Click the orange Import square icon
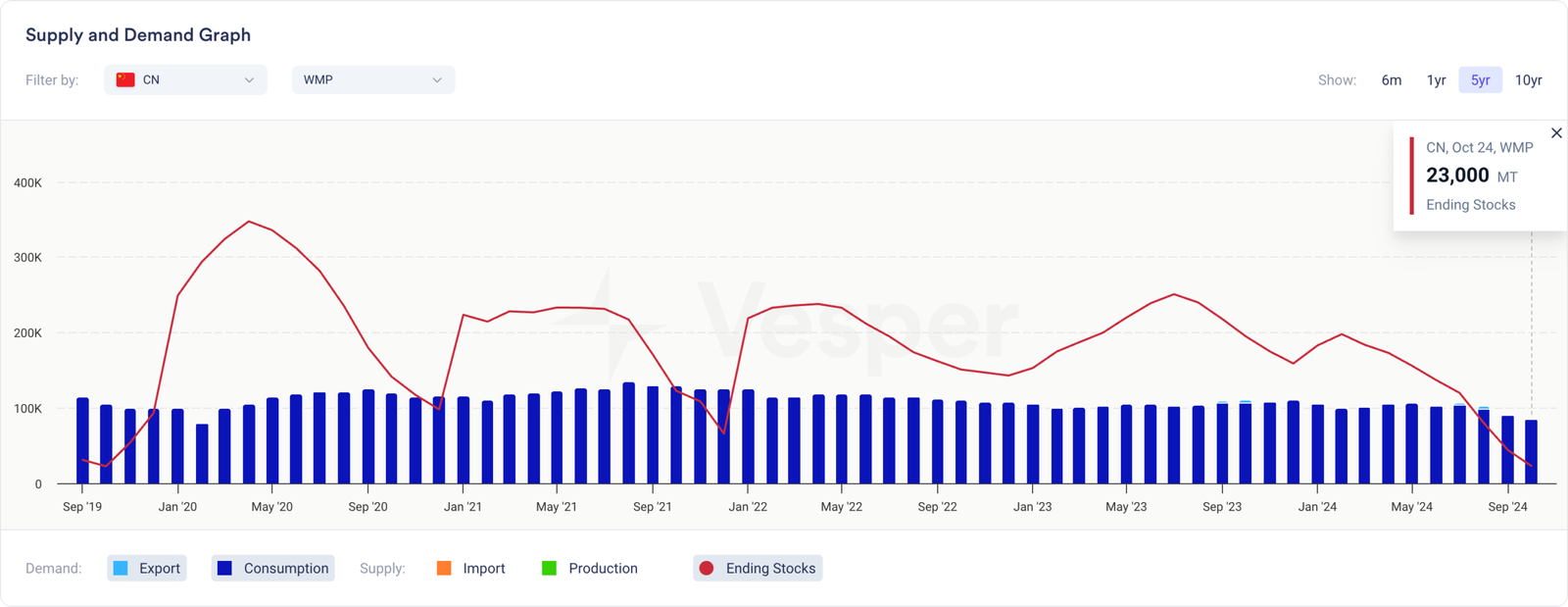 click(444, 569)
